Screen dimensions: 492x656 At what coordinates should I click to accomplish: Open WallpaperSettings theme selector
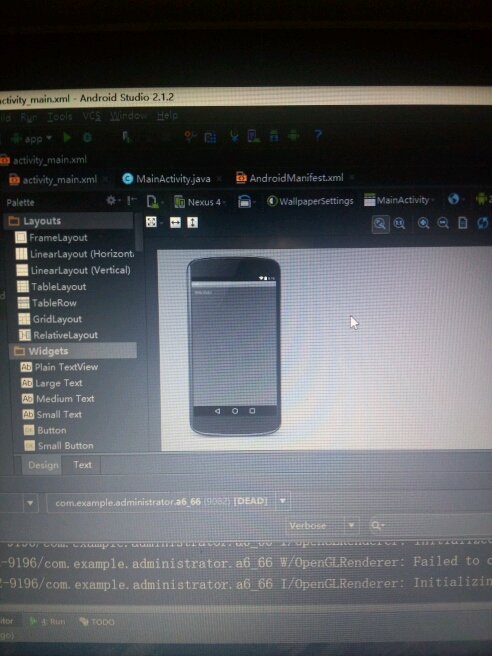310,201
